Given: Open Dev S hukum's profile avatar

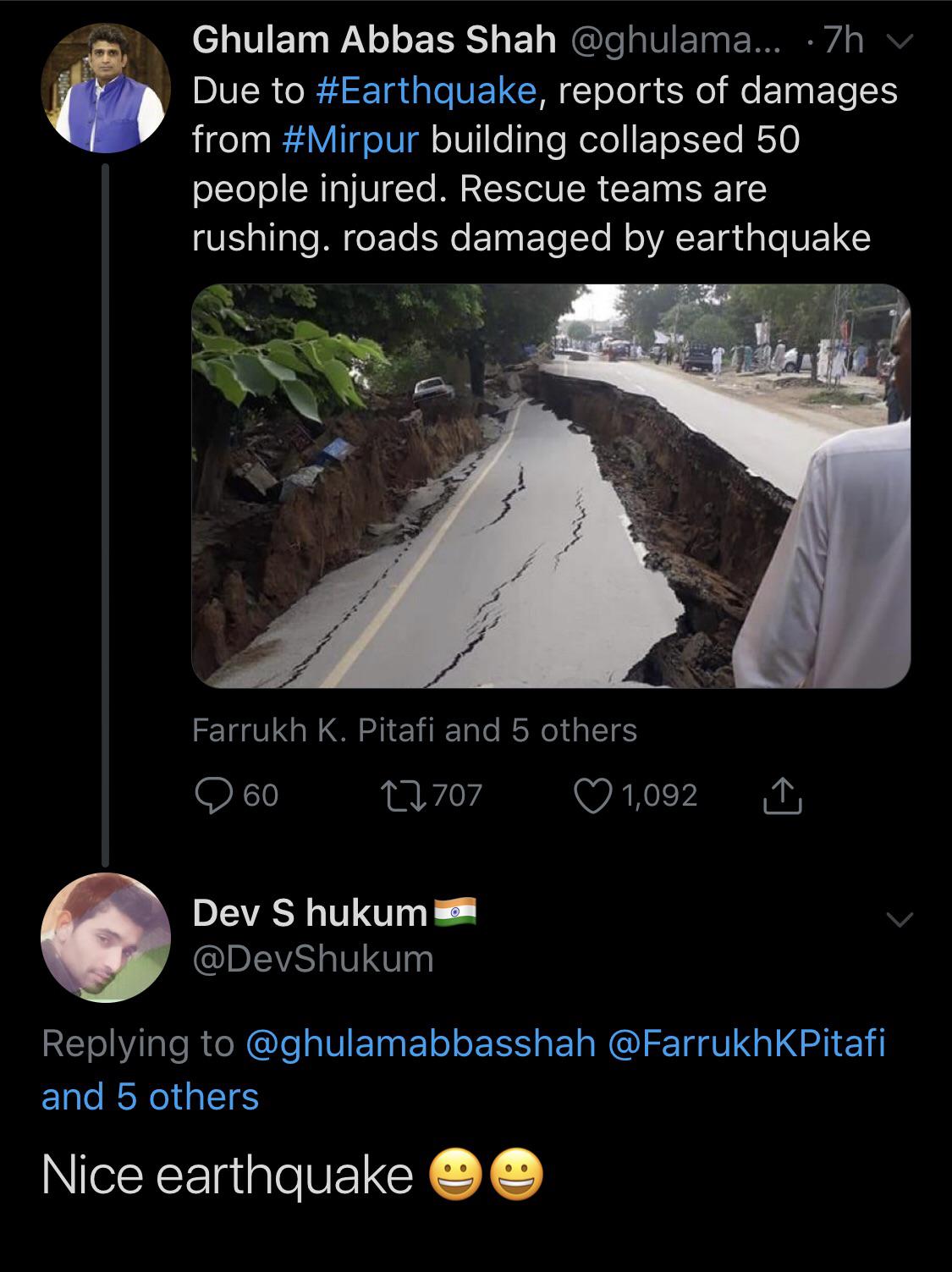Looking at the screenshot, I should pos(106,937).
